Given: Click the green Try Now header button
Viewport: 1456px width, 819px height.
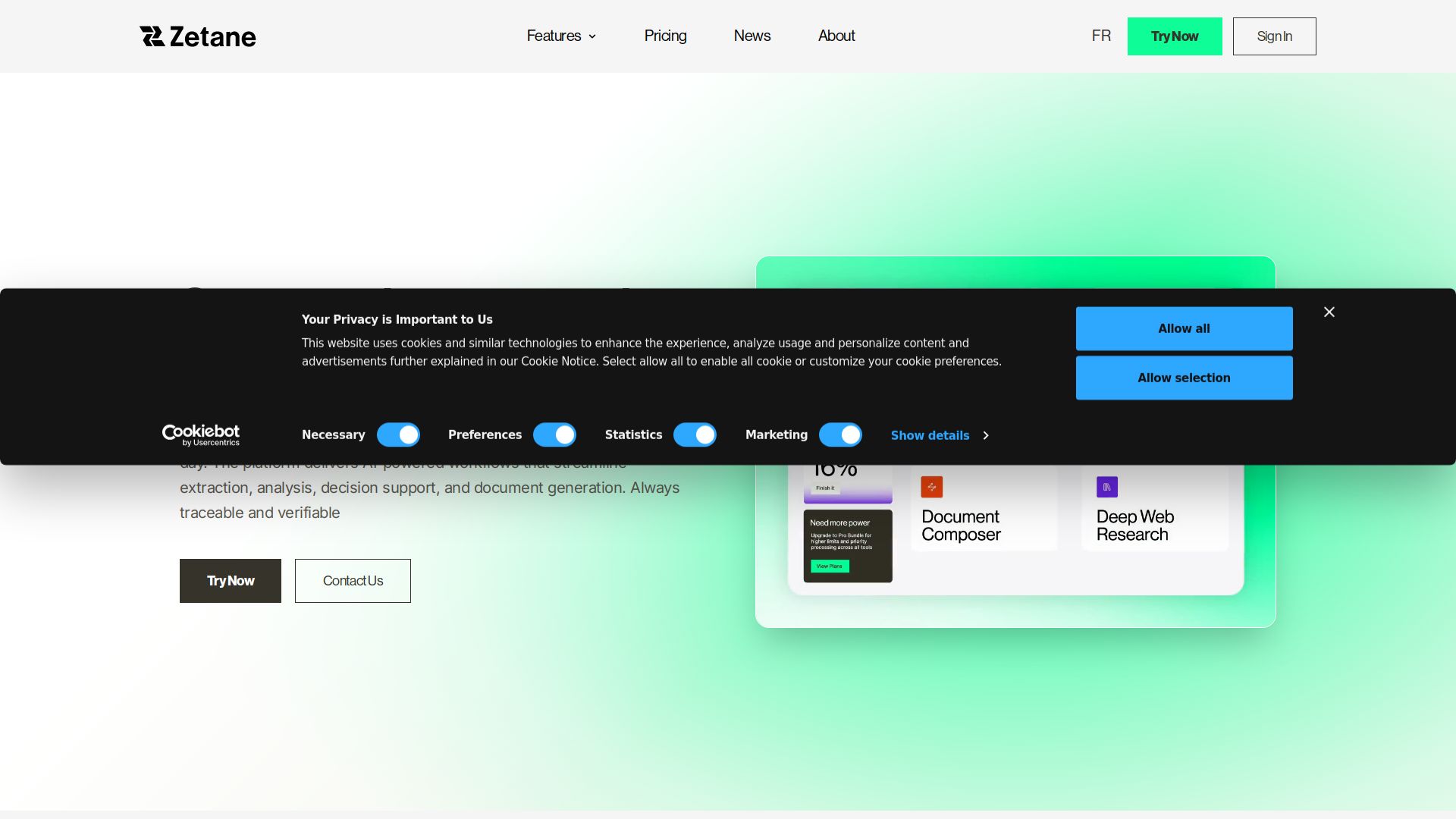Looking at the screenshot, I should click(1175, 36).
